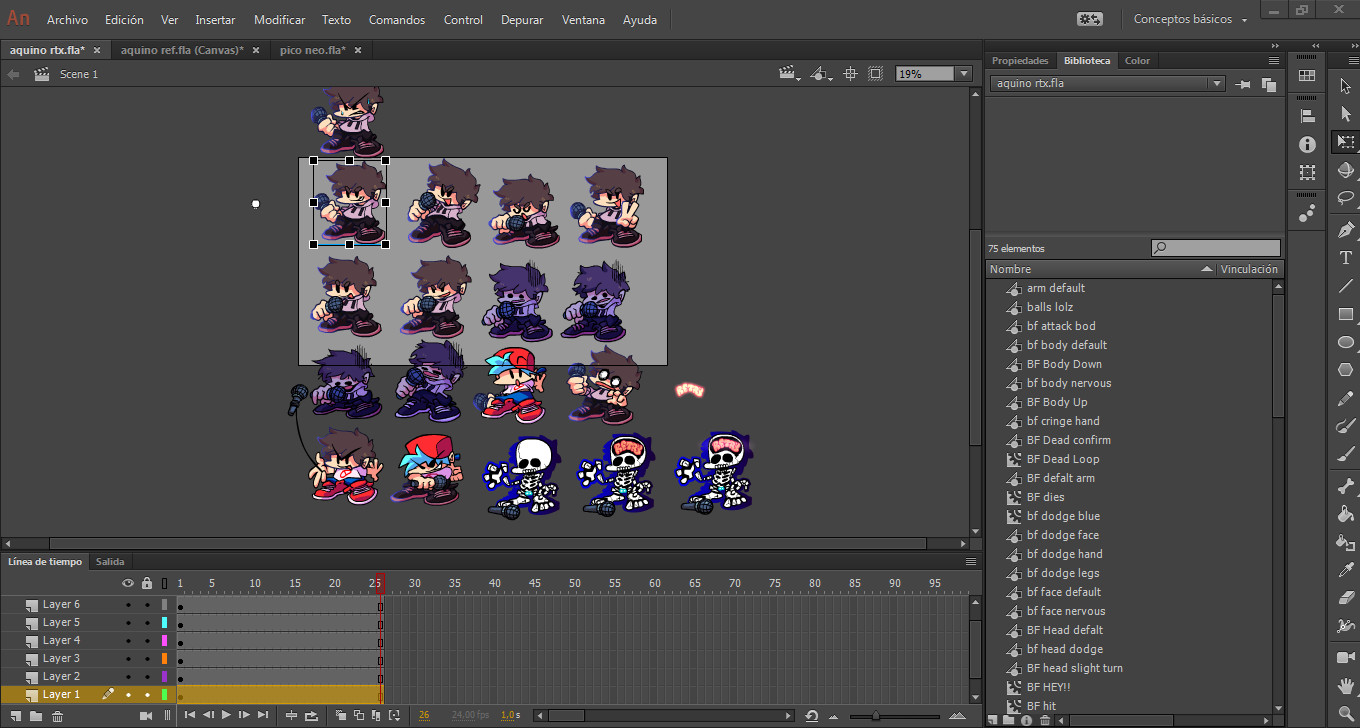
Task: Switch to the pico neo.fla document tab
Action: 312,50
